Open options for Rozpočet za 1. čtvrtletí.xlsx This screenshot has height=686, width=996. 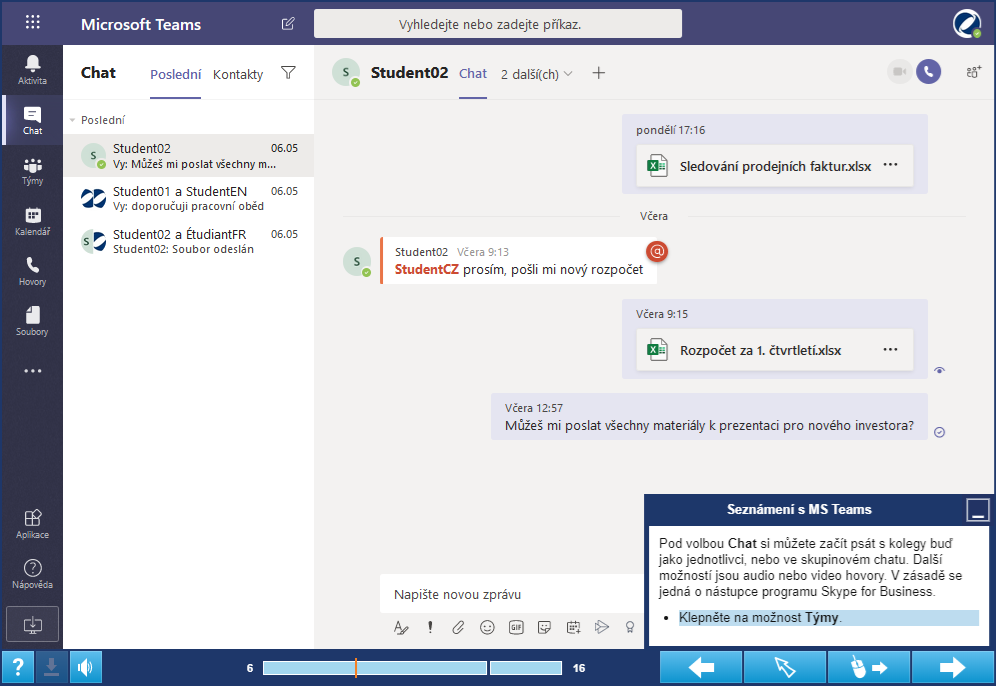891,349
